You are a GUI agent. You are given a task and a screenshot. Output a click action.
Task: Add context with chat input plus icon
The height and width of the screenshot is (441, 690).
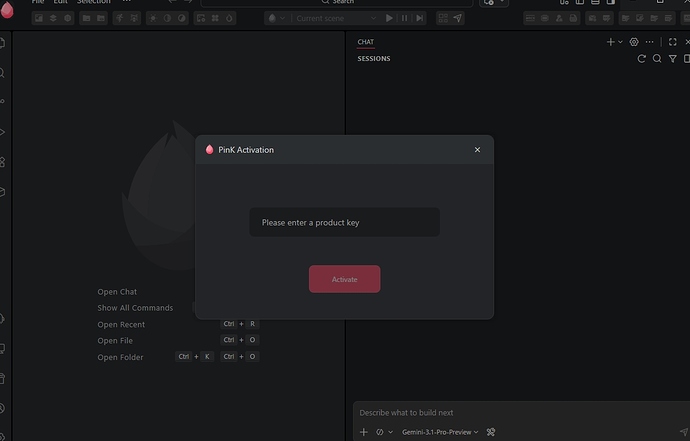pos(363,432)
